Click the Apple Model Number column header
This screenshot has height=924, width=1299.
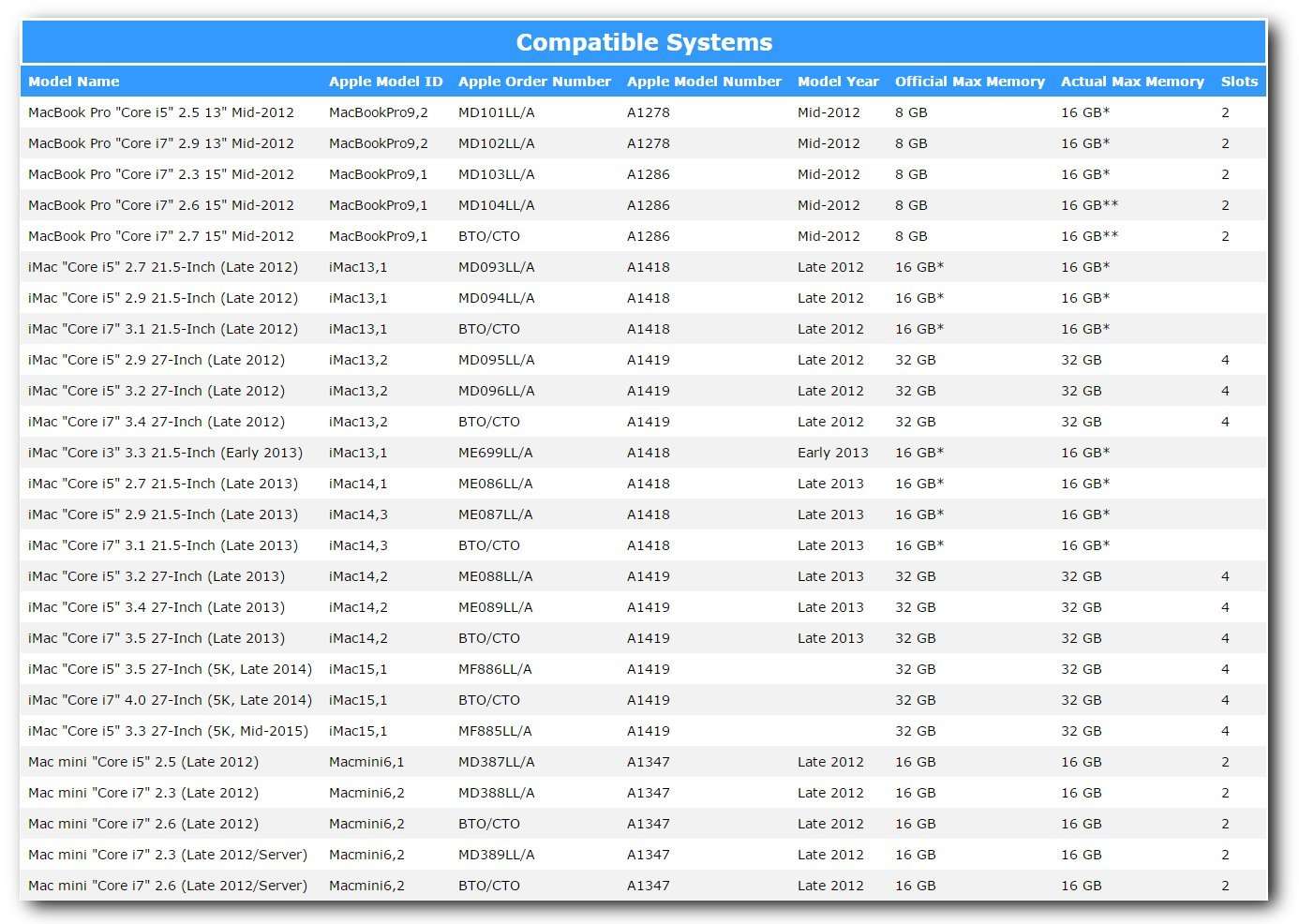click(704, 82)
